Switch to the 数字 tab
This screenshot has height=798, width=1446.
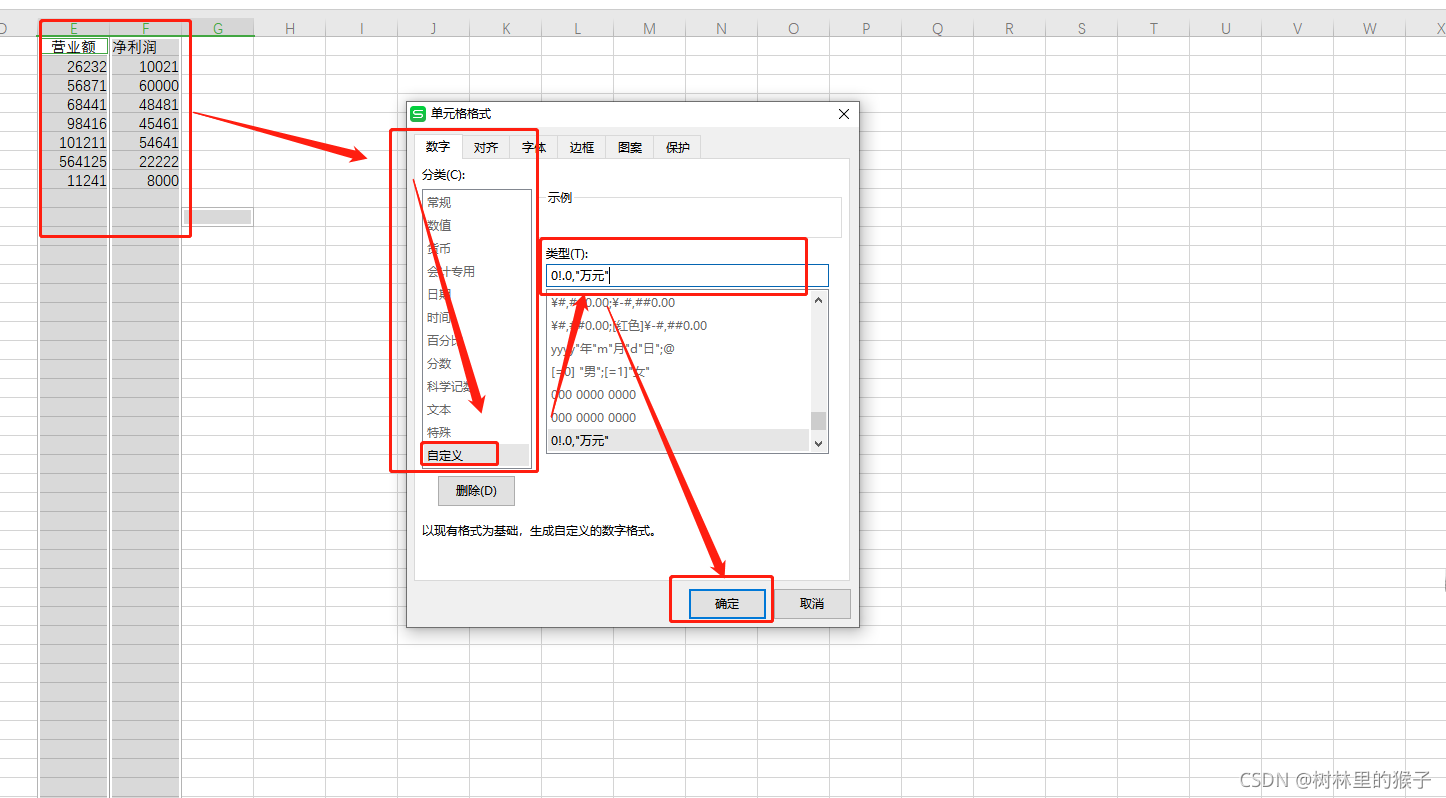(438, 147)
